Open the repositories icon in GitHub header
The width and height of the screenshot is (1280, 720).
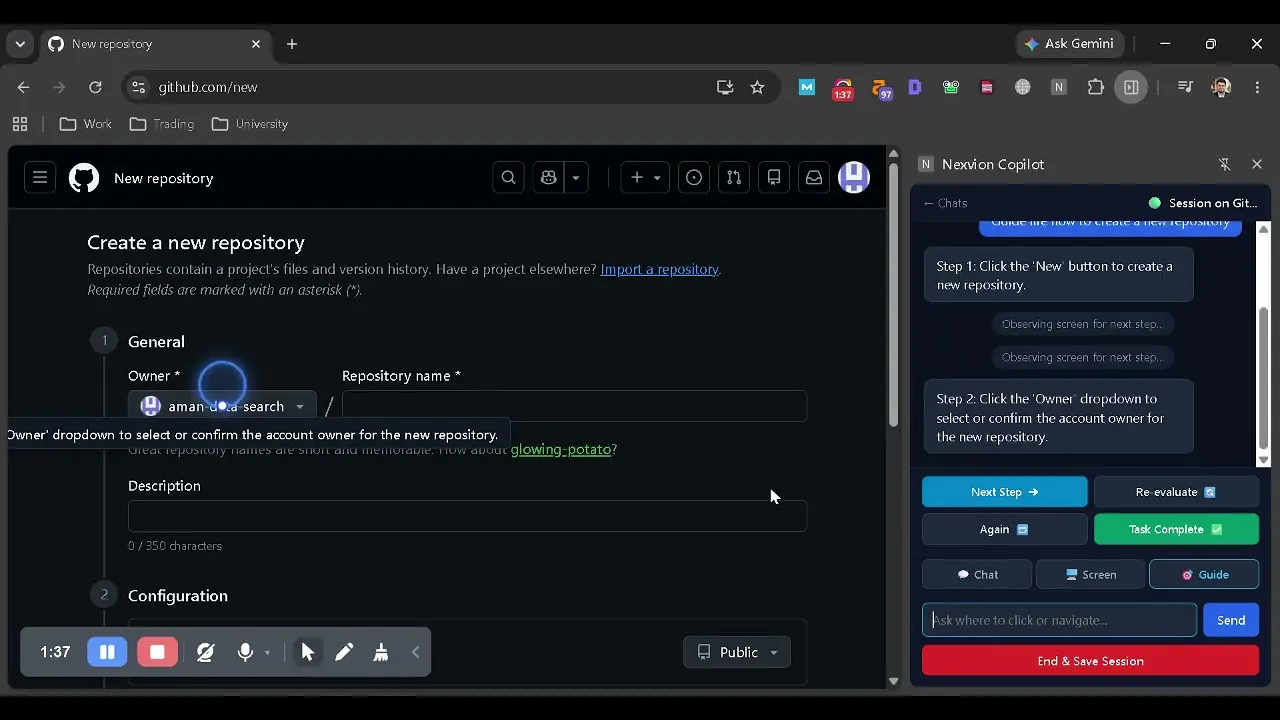point(774,178)
